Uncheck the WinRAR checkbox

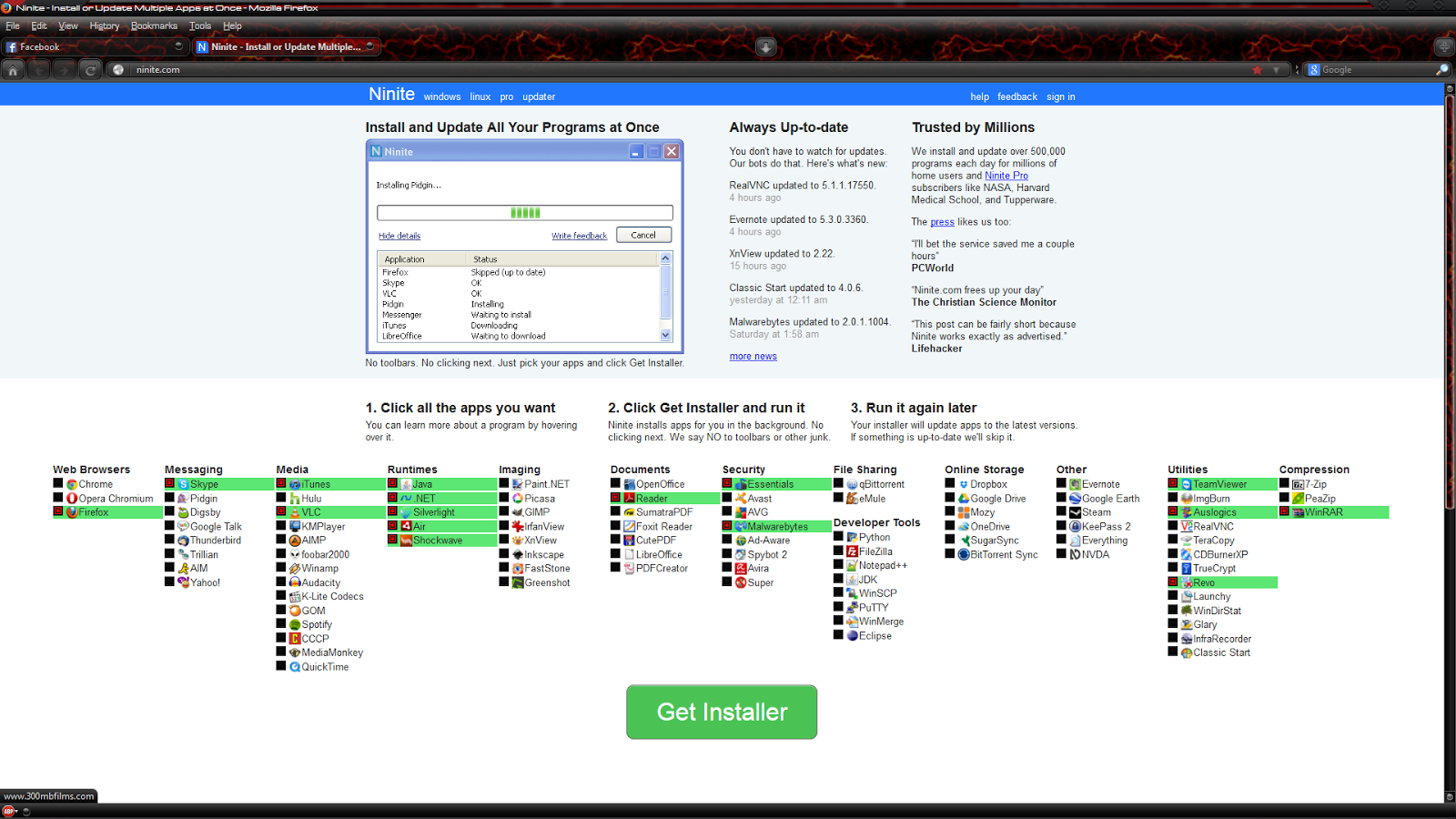1284,512
